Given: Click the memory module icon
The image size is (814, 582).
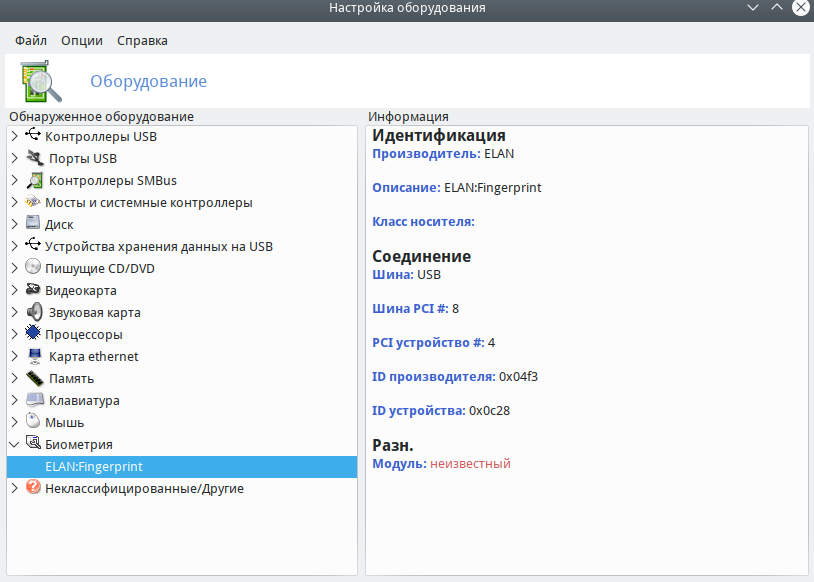Looking at the screenshot, I should pyautogui.click(x=35, y=378).
